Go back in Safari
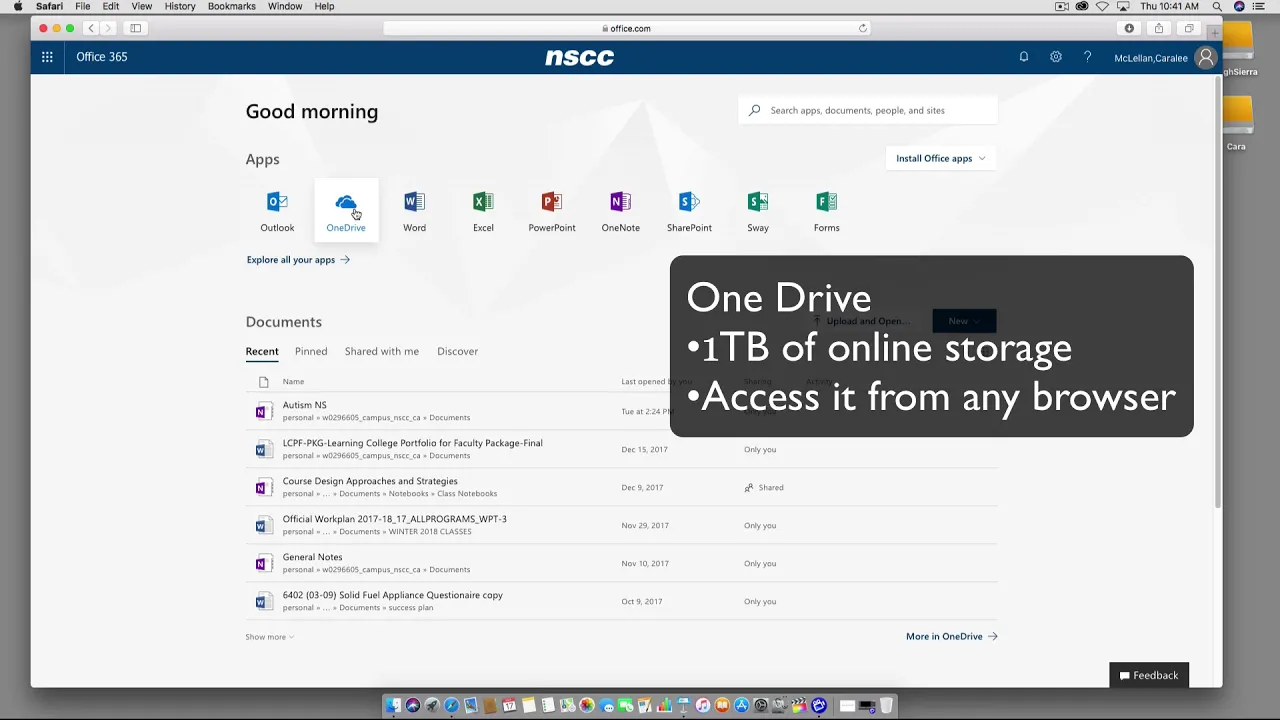 pos(91,28)
